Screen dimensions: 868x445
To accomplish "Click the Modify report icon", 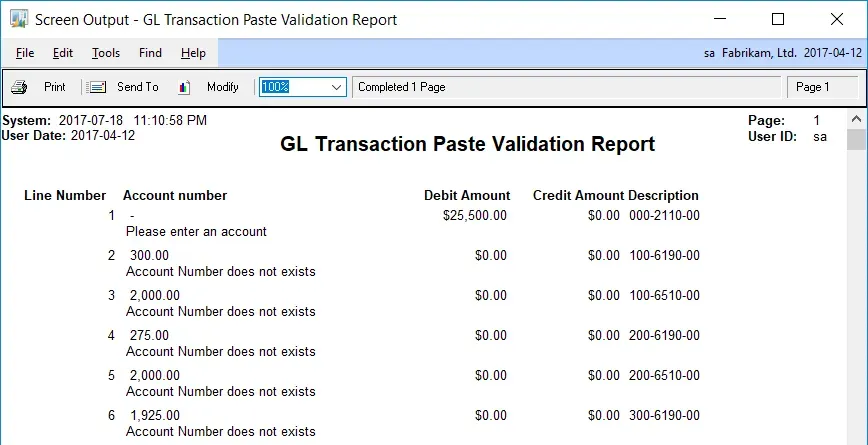I will 184,87.
